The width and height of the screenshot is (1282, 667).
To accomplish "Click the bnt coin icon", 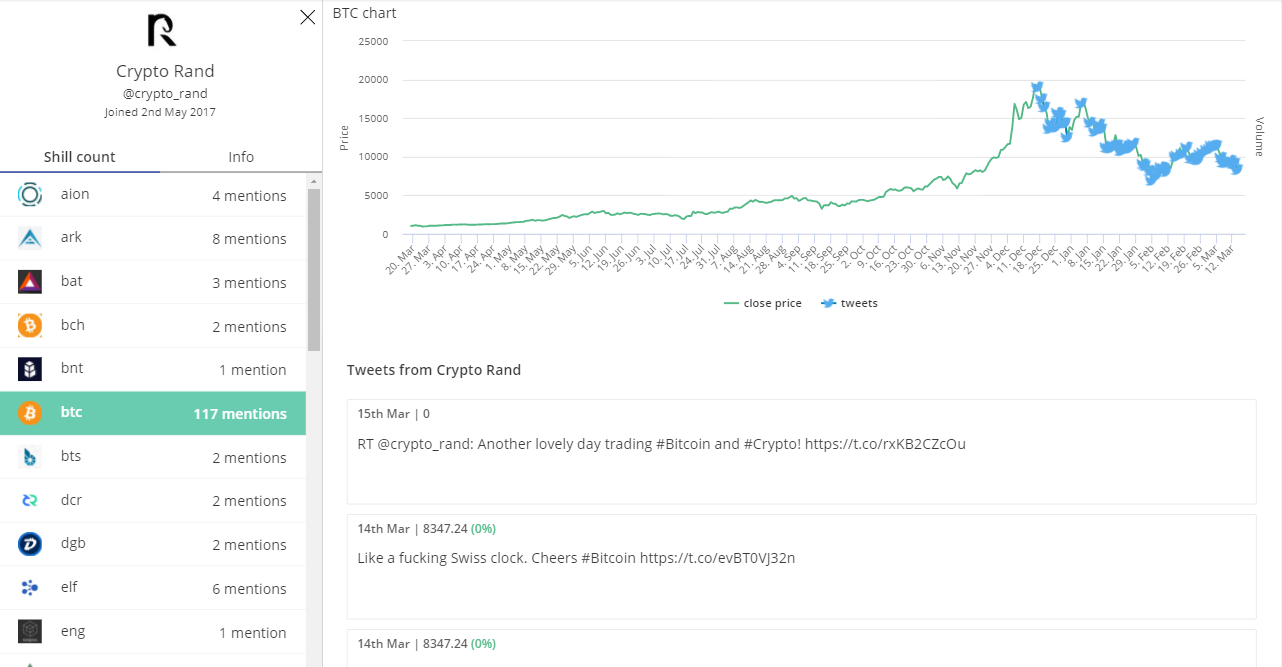I will 30,369.
